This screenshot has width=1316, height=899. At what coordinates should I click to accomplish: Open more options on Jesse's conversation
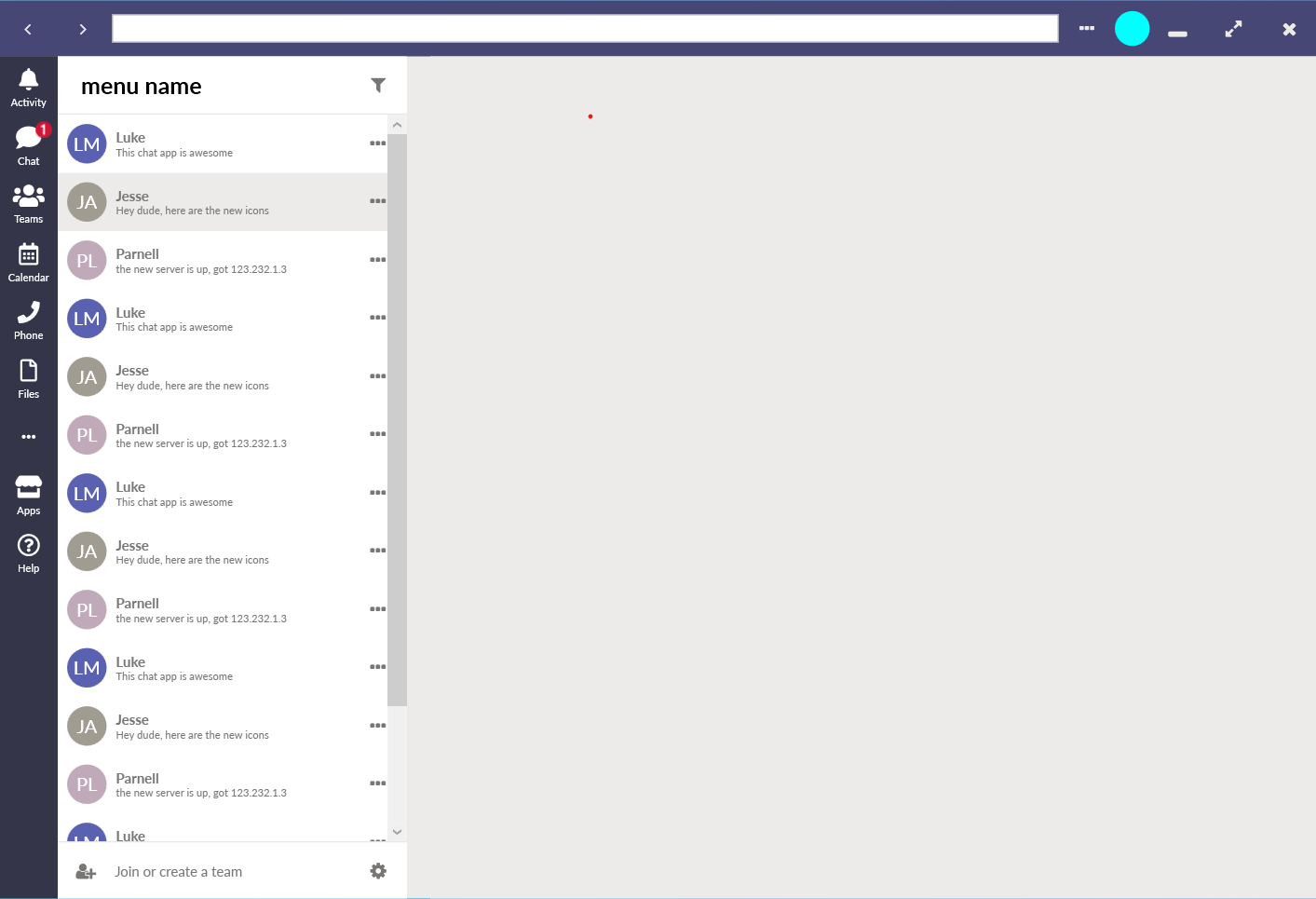click(377, 200)
